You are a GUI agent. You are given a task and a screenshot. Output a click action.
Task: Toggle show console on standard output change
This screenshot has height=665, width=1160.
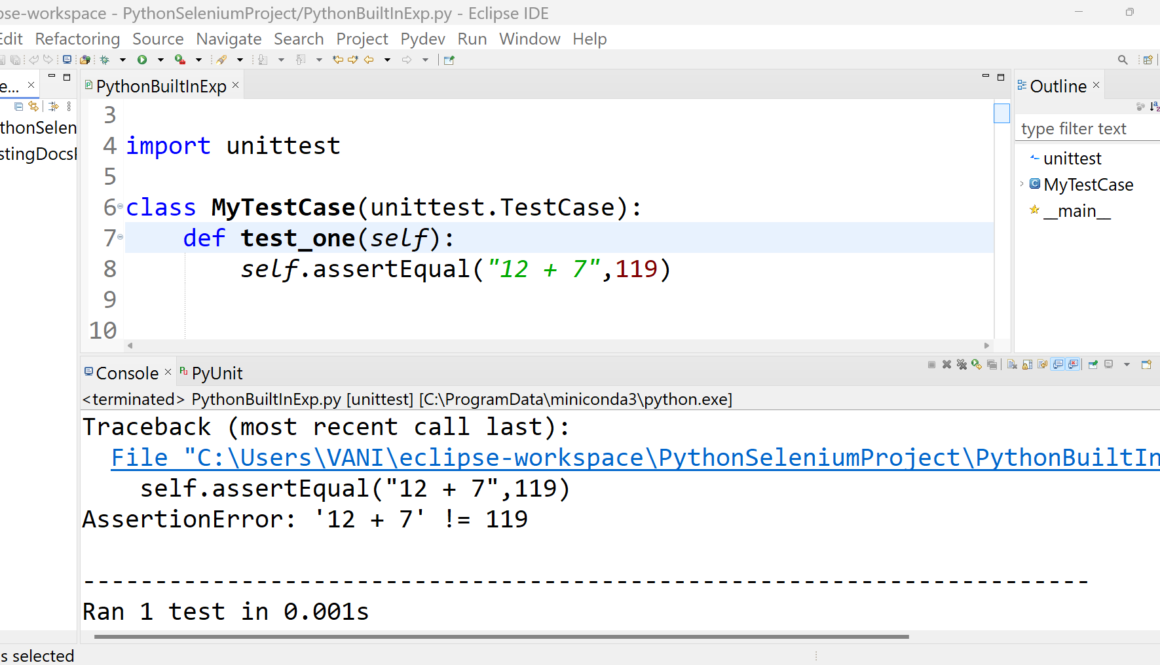pyautogui.click(x=1058, y=365)
